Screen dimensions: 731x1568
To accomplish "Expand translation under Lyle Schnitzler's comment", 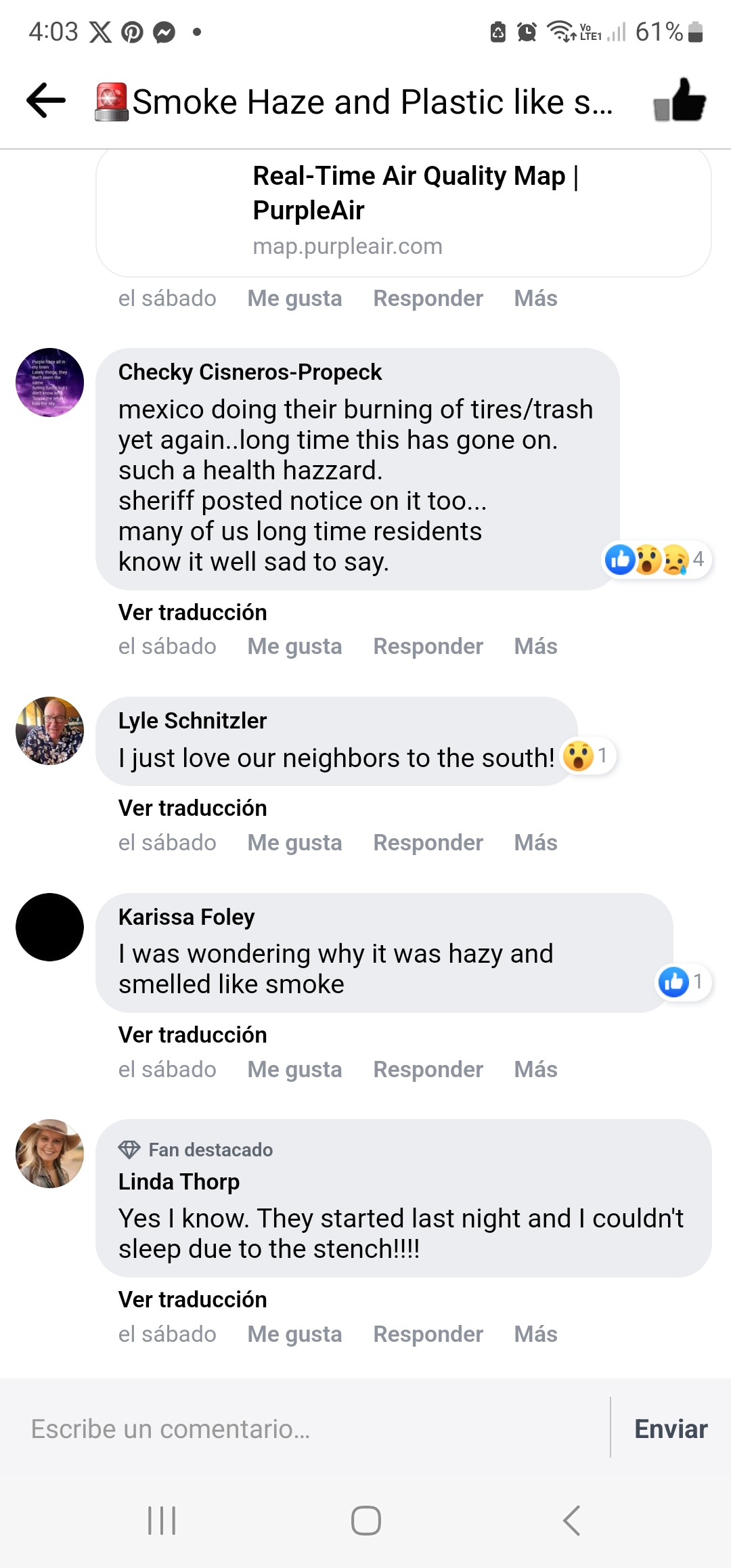I will [x=193, y=808].
